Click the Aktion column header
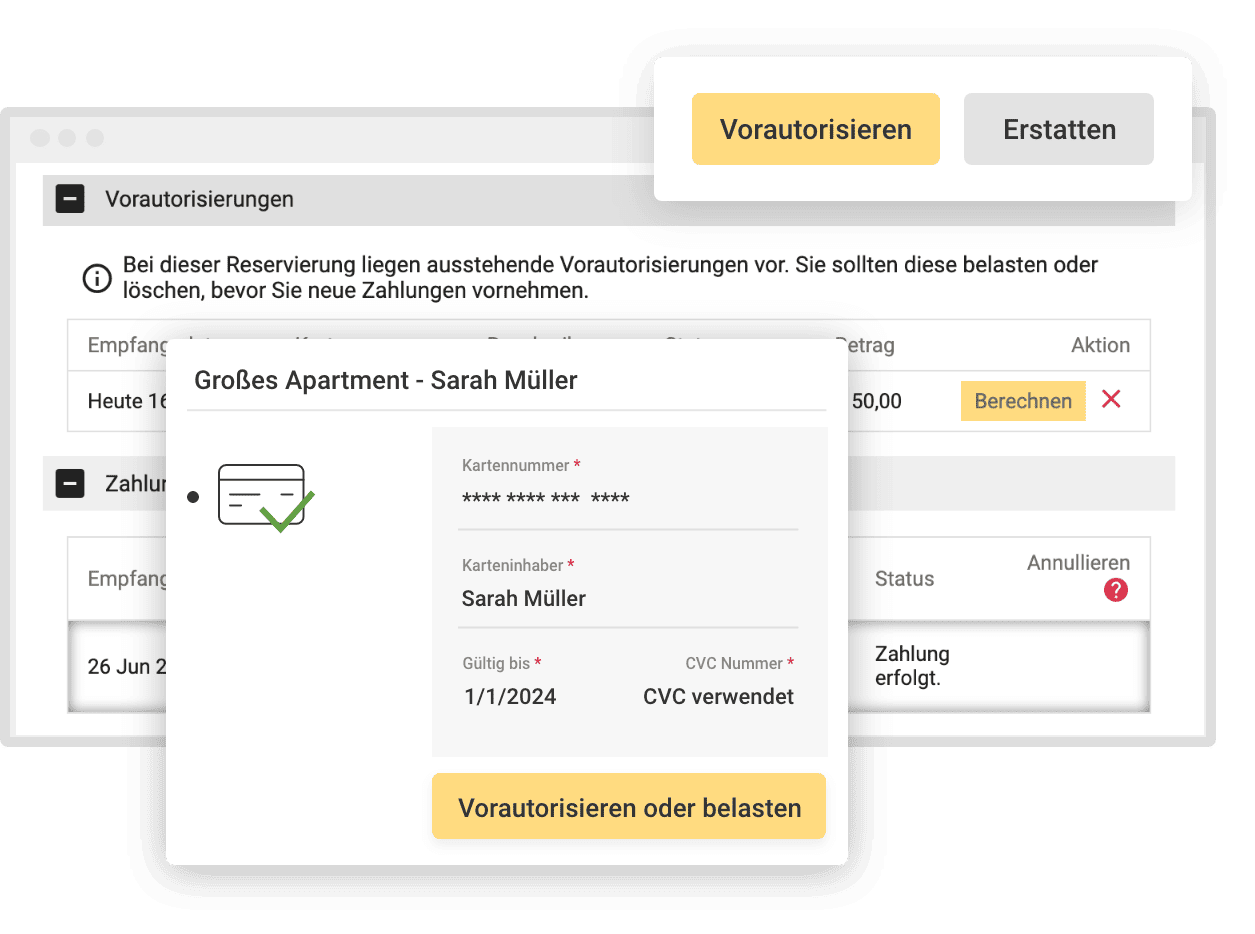 [x=1100, y=345]
